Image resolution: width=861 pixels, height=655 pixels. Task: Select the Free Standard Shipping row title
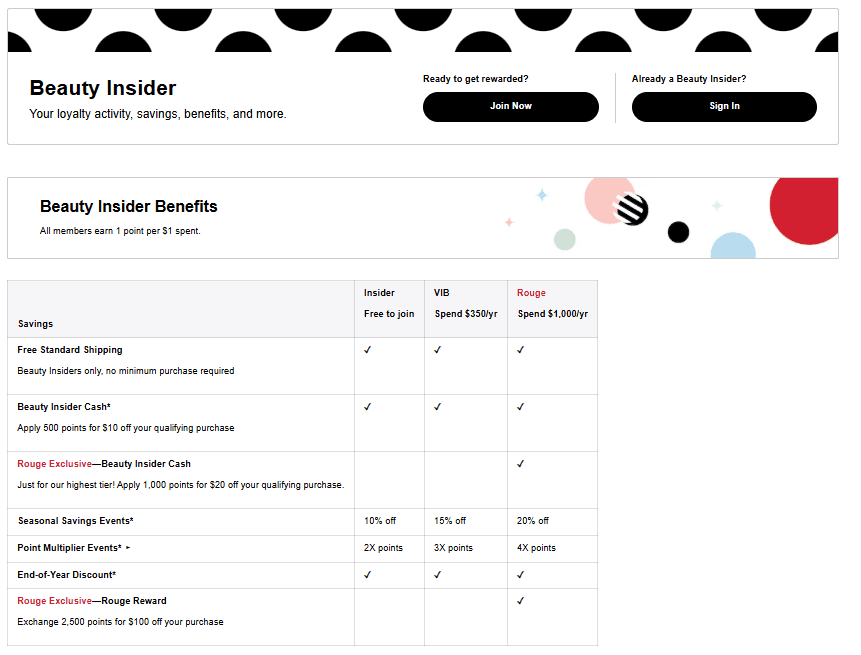[70, 350]
